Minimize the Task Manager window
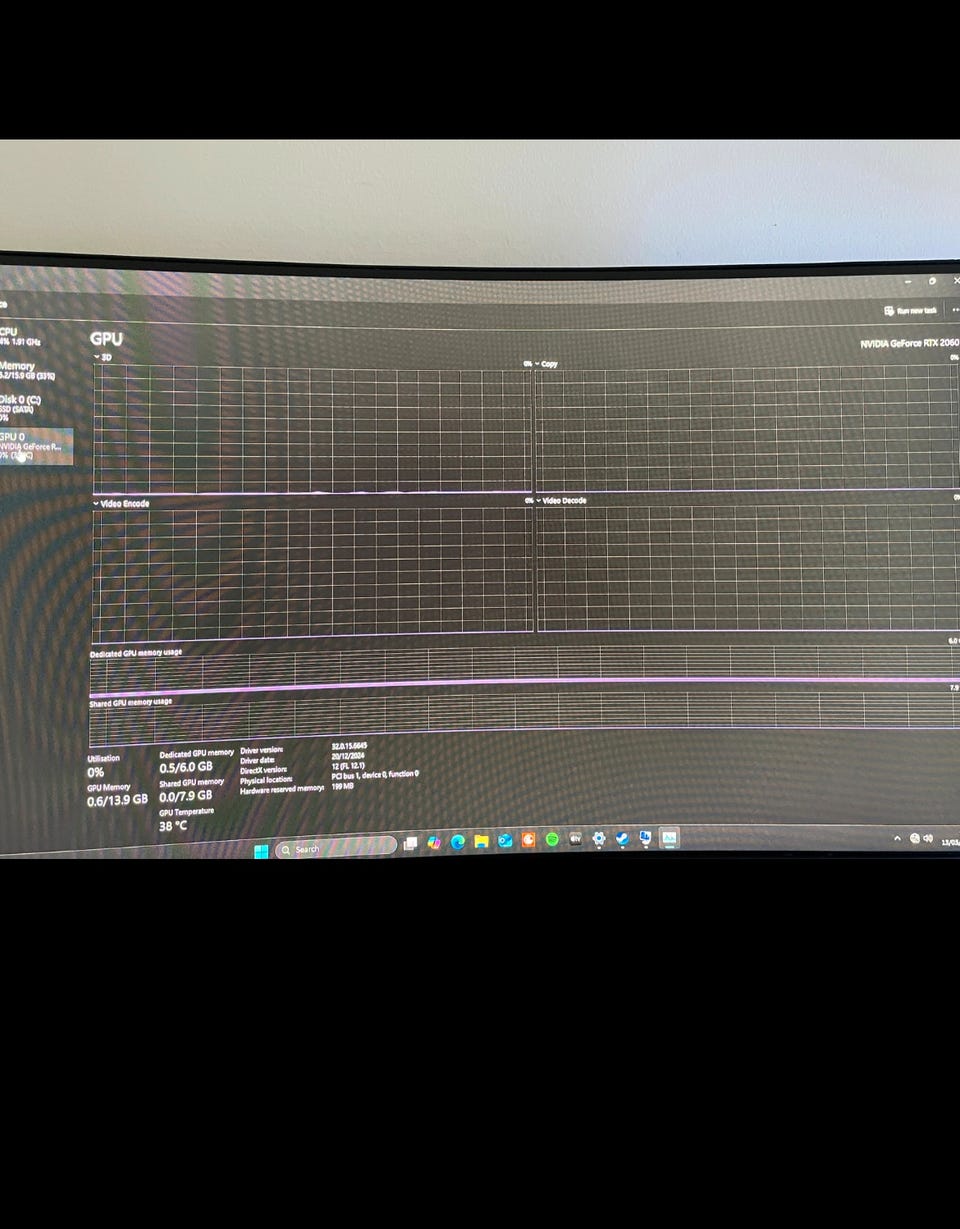This screenshot has height=1229, width=960. [907, 281]
